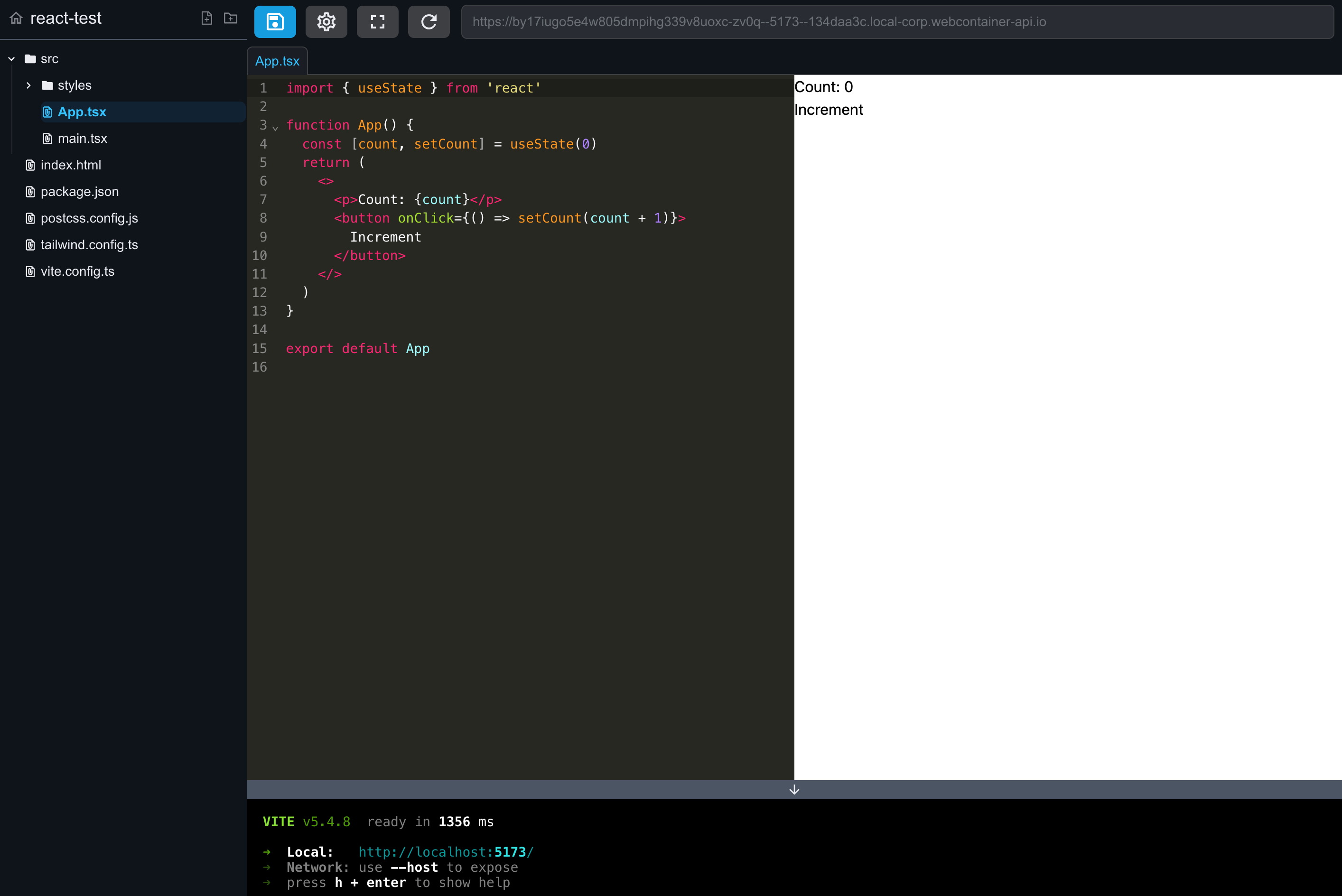The width and height of the screenshot is (1342, 896).
Task: Click the preview URL address field
Action: pos(897,22)
